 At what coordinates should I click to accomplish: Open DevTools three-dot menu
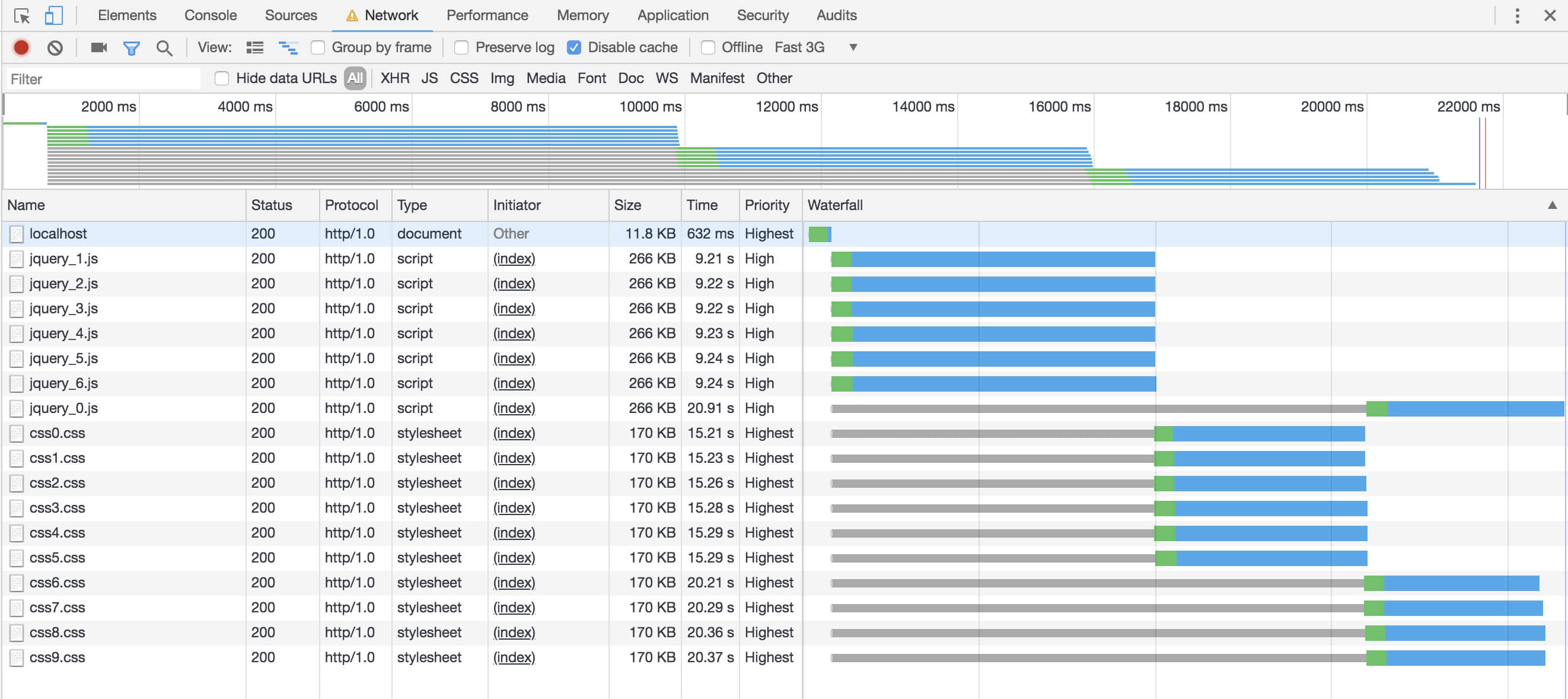click(x=1517, y=16)
